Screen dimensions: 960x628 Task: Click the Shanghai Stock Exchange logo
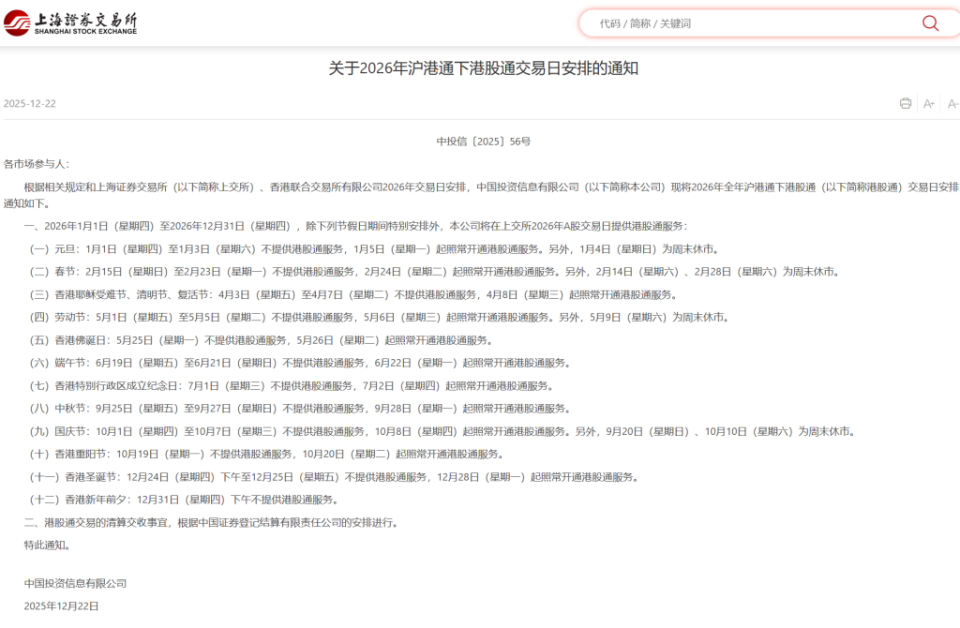(x=70, y=23)
